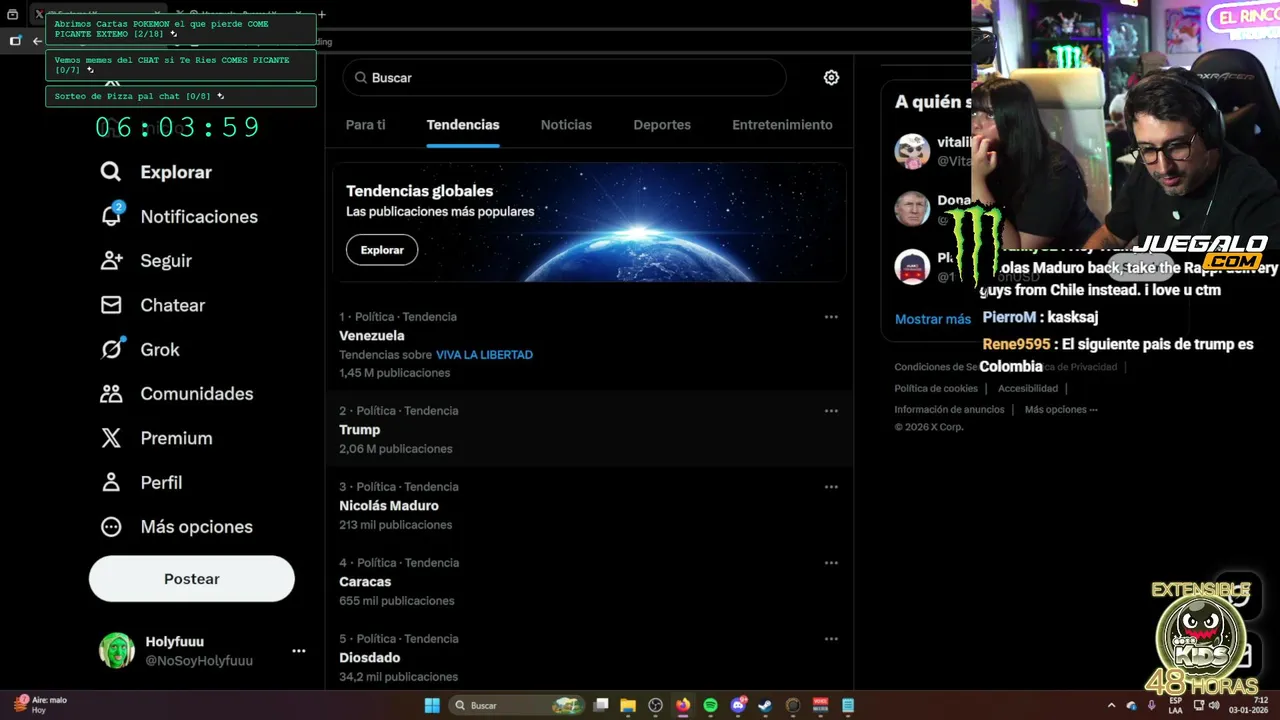This screenshot has width=1280, height=720.
Task: Switch to the Para ti tab
Action: [x=365, y=125]
